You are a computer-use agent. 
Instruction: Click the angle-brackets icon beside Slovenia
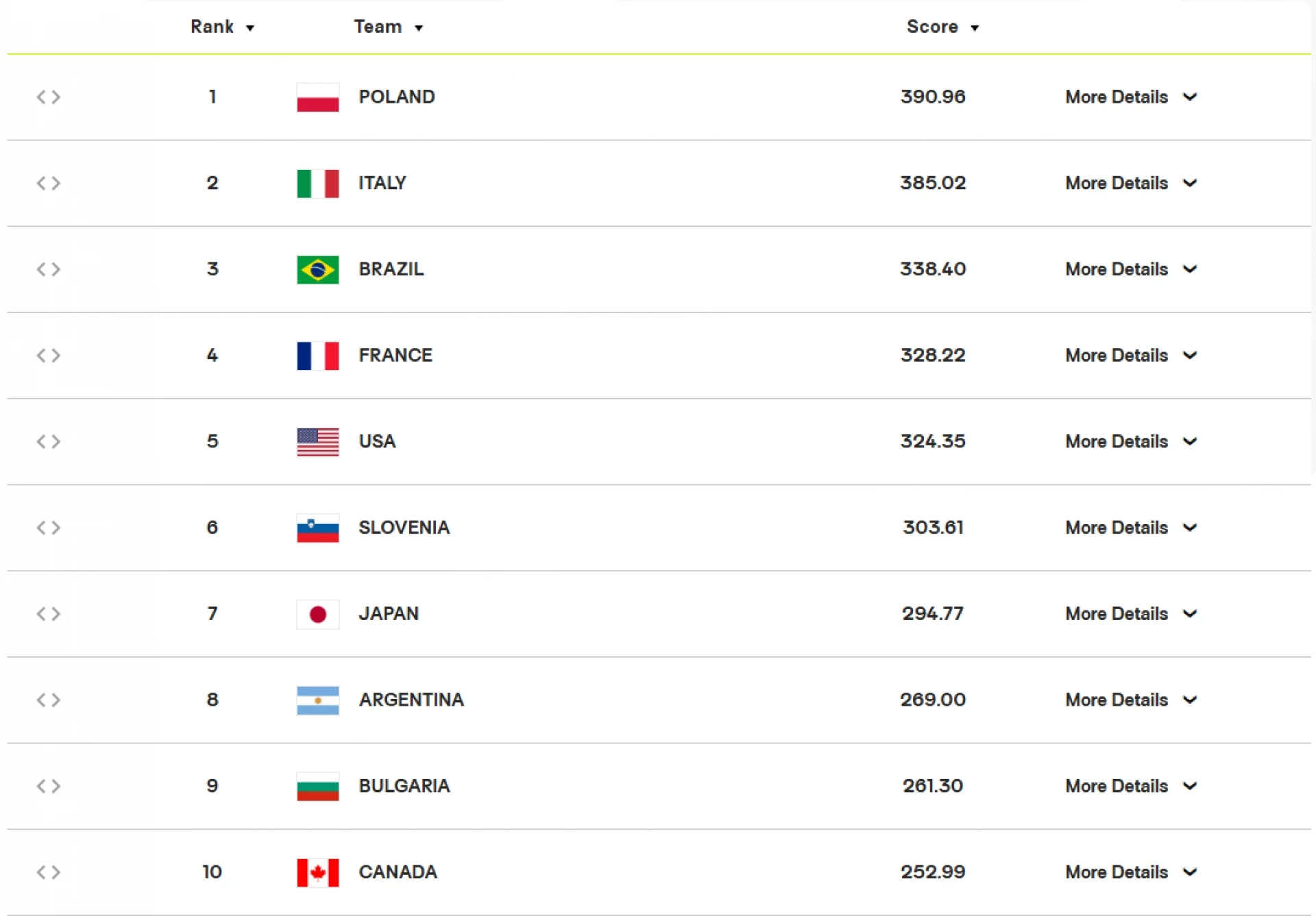click(49, 528)
